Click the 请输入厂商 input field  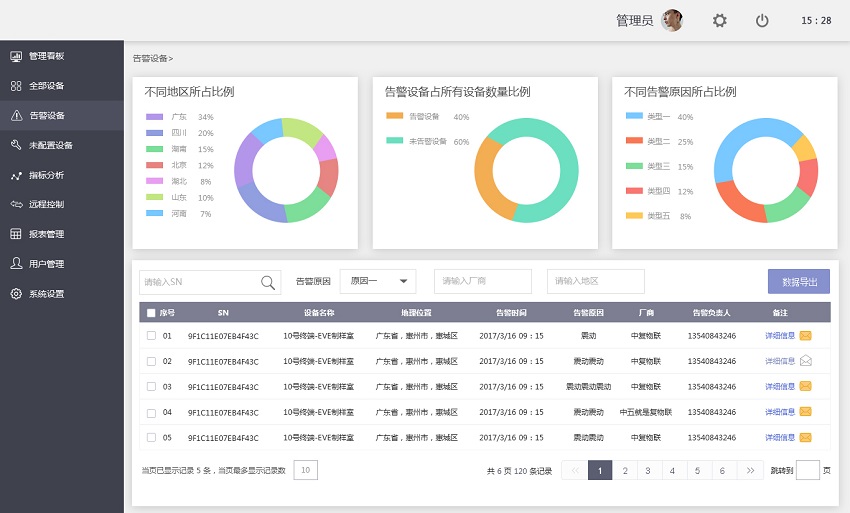(x=482, y=281)
